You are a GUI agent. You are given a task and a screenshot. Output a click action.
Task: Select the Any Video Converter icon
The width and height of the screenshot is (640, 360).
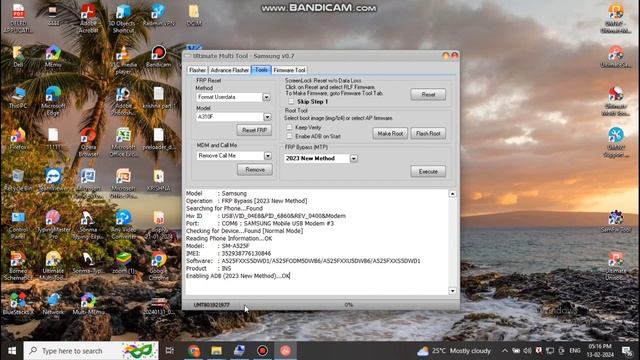point(123,224)
